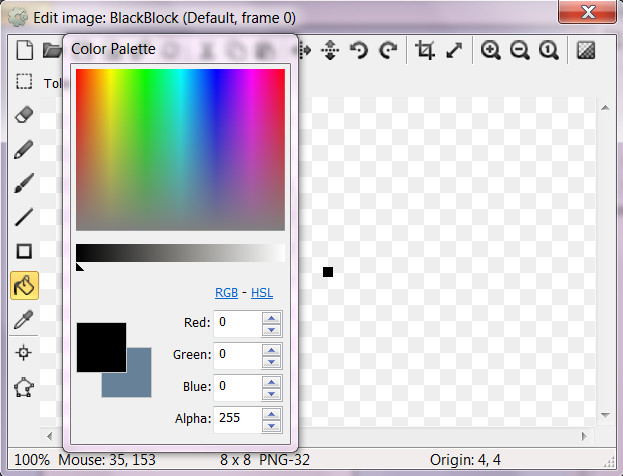Choose the rectangular selection tool
Image resolution: width=623 pixels, height=476 pixels.
(25, 82)
